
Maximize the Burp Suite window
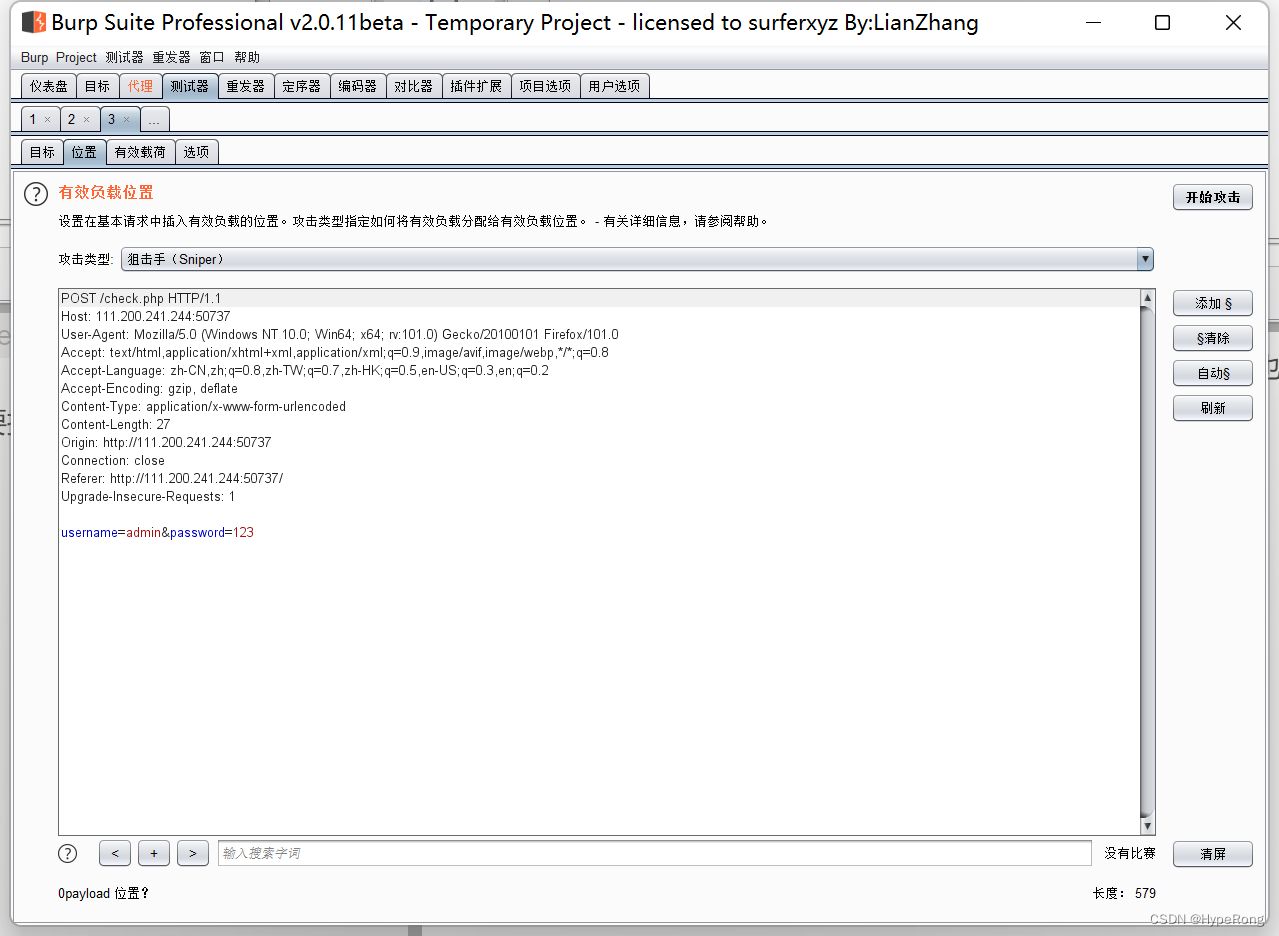[x=1162, y=23]
